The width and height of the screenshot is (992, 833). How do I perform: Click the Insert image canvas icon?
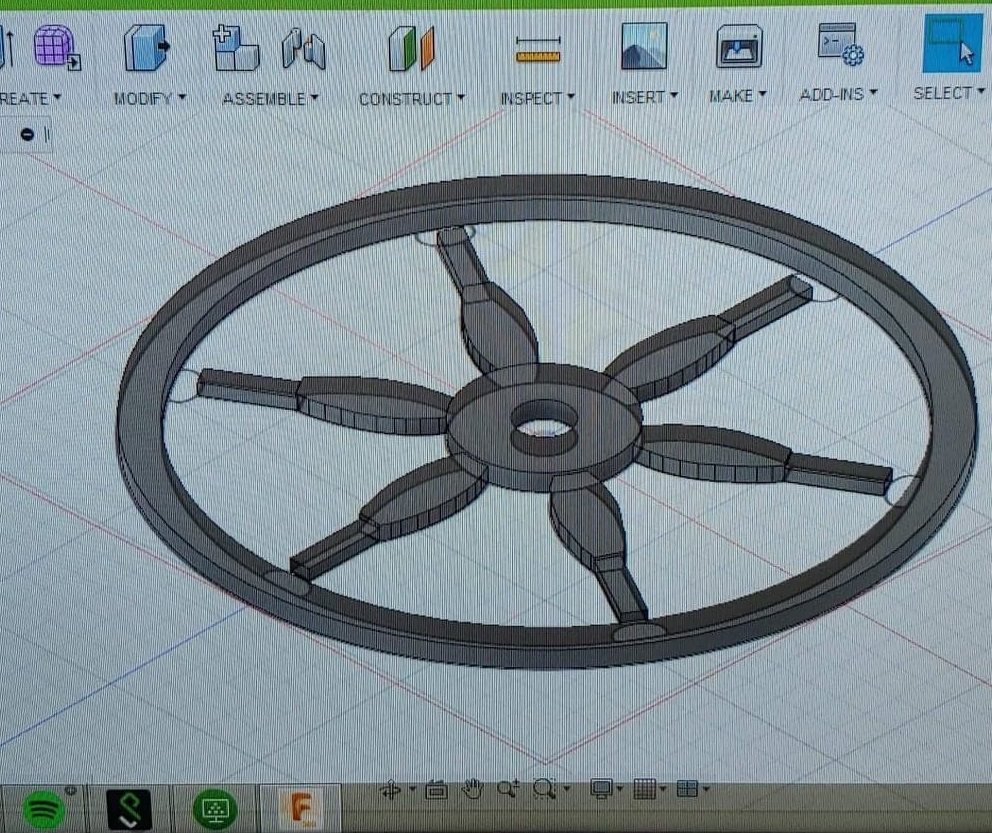click(x=643, y=46)
